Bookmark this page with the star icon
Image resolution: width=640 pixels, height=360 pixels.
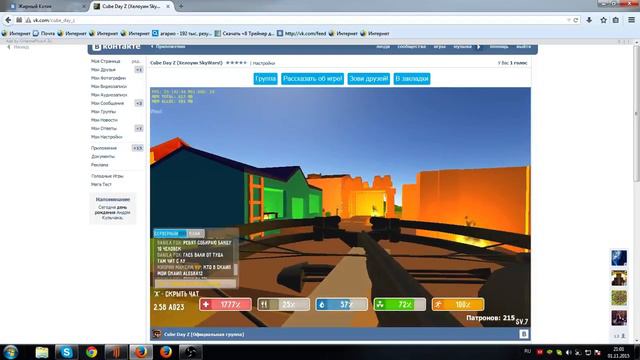click(603, 20)
